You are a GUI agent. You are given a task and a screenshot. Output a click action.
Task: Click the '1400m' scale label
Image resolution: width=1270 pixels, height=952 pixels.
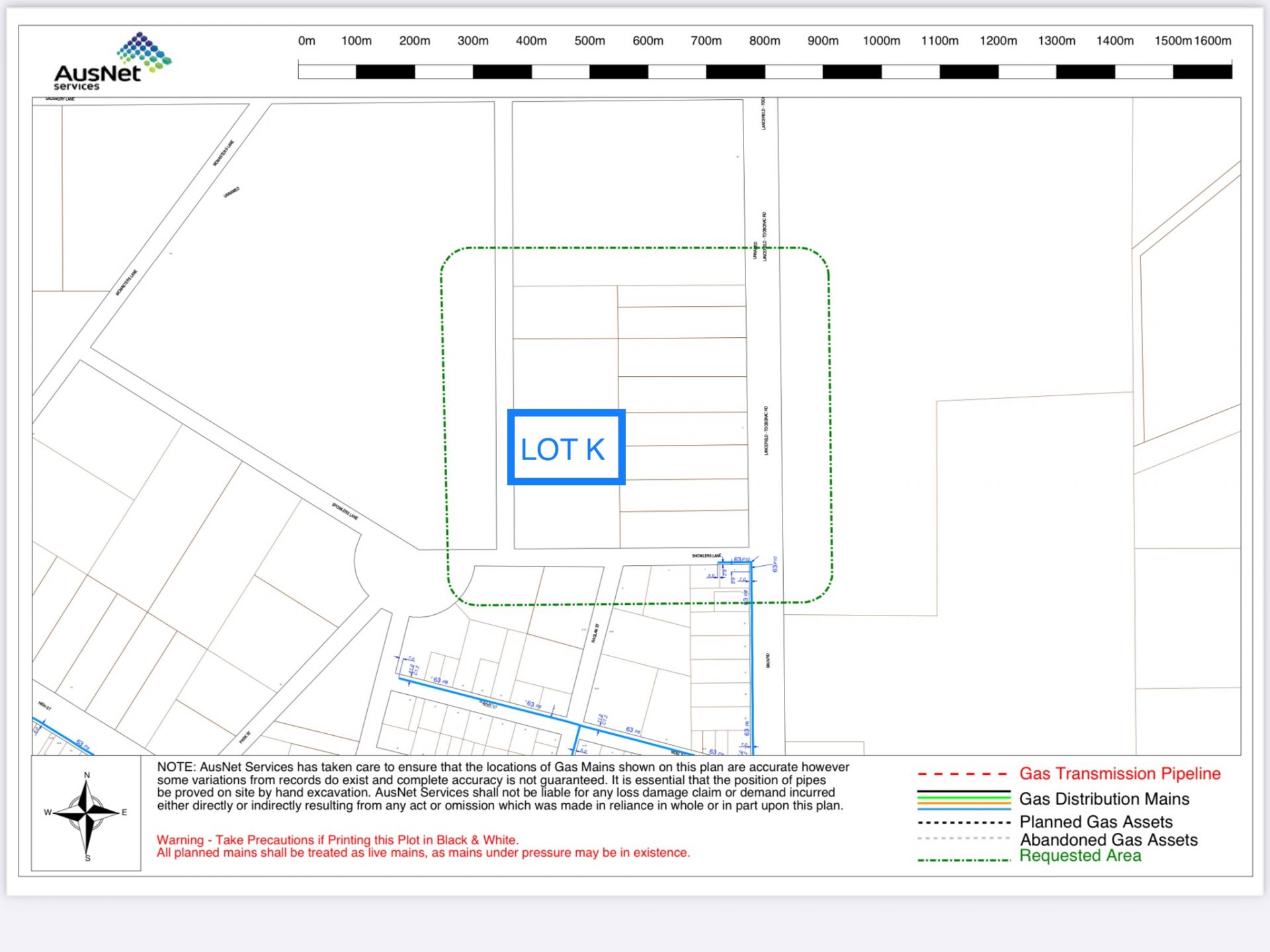1115,41
